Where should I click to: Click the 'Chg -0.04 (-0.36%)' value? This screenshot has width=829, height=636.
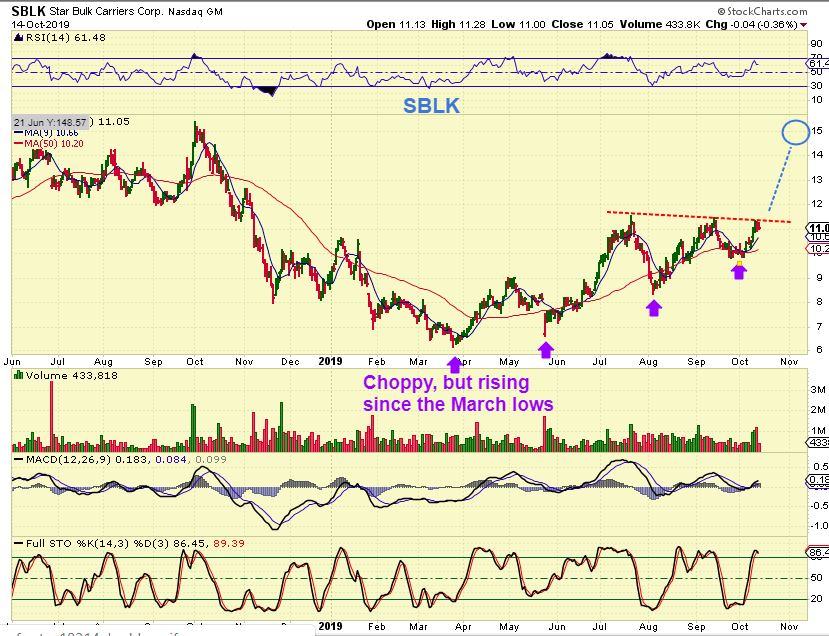(x=751, y=24)
